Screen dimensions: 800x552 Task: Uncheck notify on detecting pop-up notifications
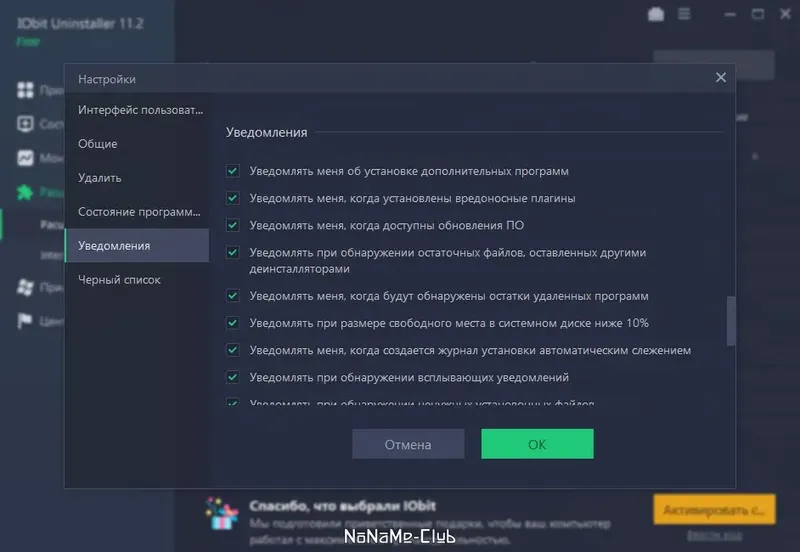pyautogui.click(x=233, y=377)
